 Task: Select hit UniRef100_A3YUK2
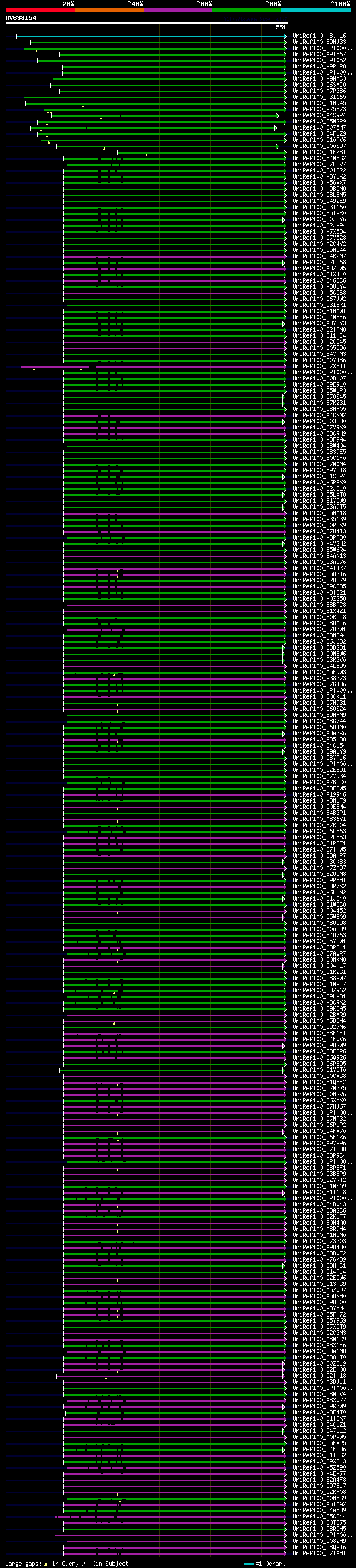[319, 176]
